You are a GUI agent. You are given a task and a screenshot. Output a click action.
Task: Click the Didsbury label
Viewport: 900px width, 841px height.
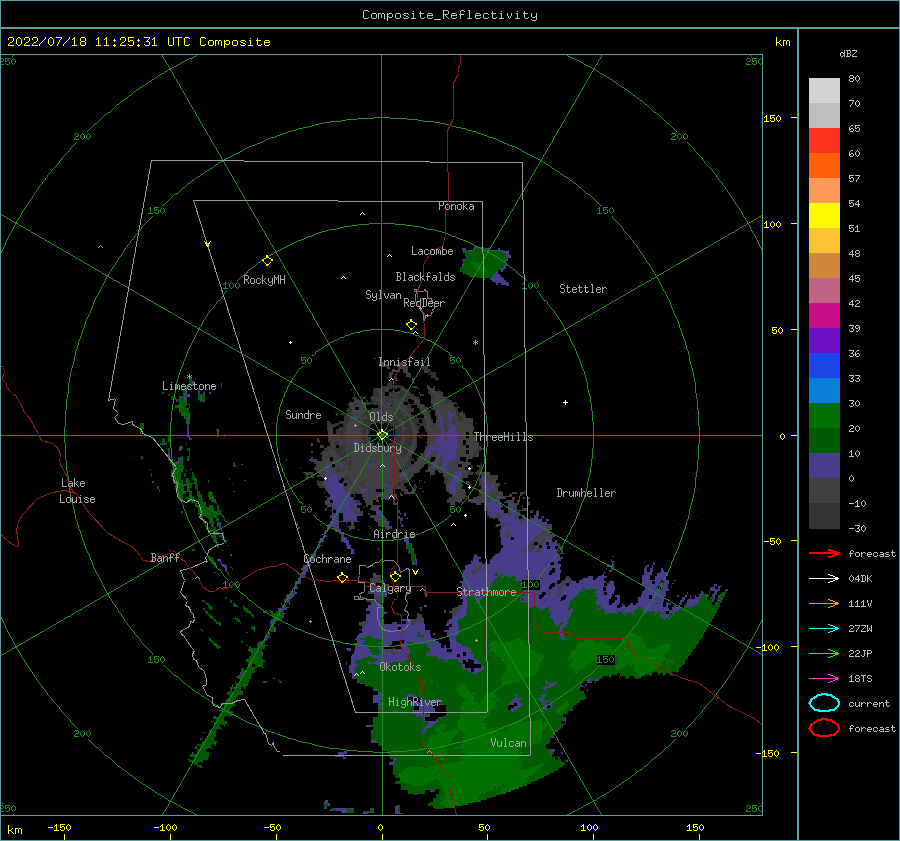(378, 448)
